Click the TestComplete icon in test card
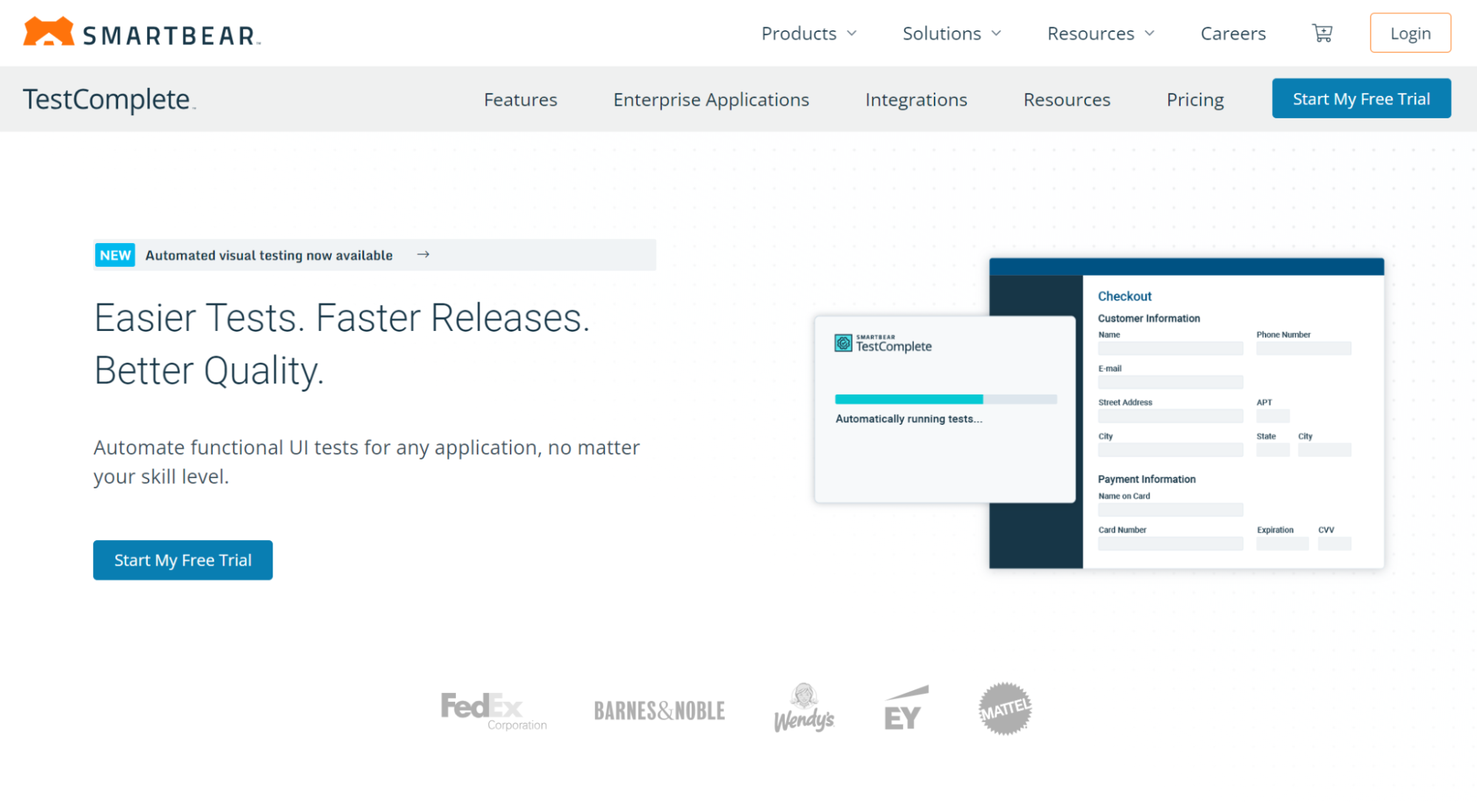Screen dimensions: 1477x812 pyautogui.click(x=843, y=344)
